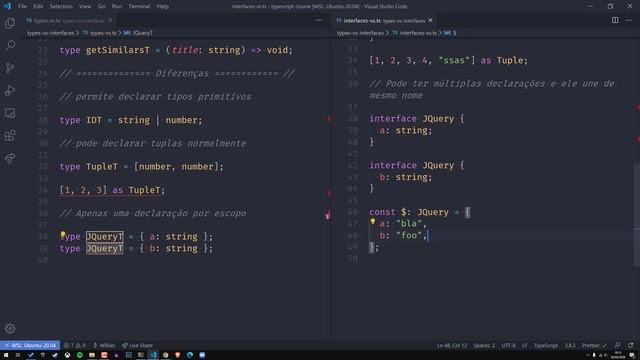
Task: Open the TypeScript language mode picker
Action: 546,345
